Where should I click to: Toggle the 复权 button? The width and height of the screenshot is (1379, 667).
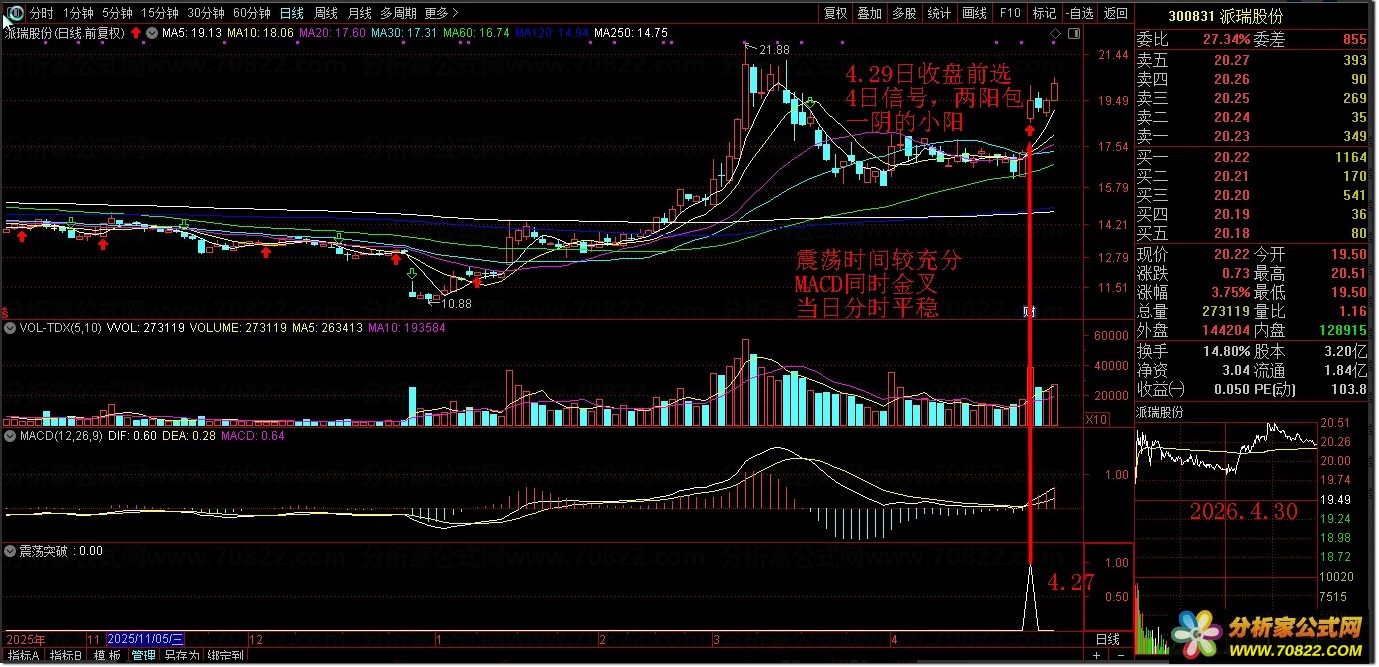(x=835, y=13)
